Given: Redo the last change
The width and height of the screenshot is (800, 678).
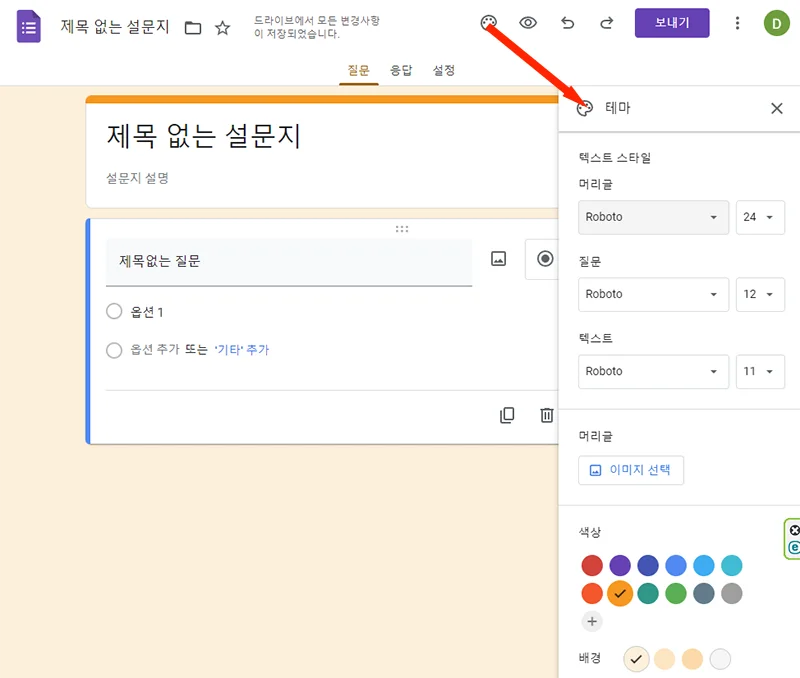Looking at the screenshot, I should [607, 23].
